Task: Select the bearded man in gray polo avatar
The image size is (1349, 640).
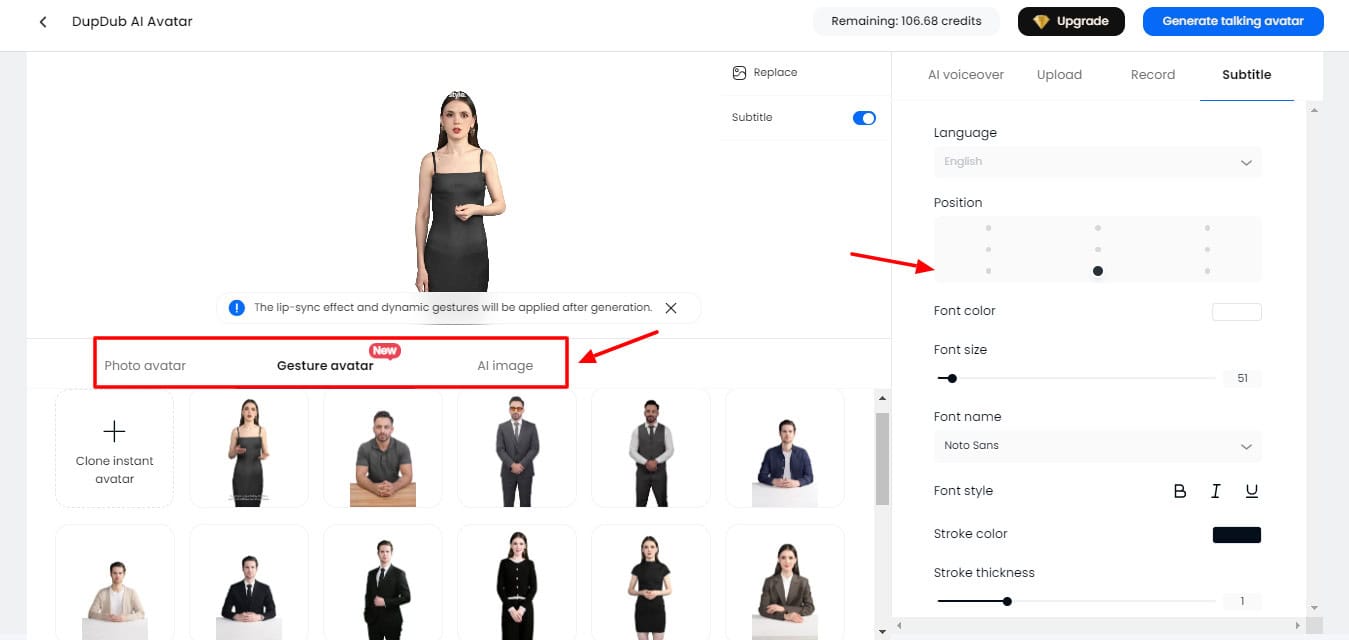Action: pyautogui.click(x=383, y=448)
